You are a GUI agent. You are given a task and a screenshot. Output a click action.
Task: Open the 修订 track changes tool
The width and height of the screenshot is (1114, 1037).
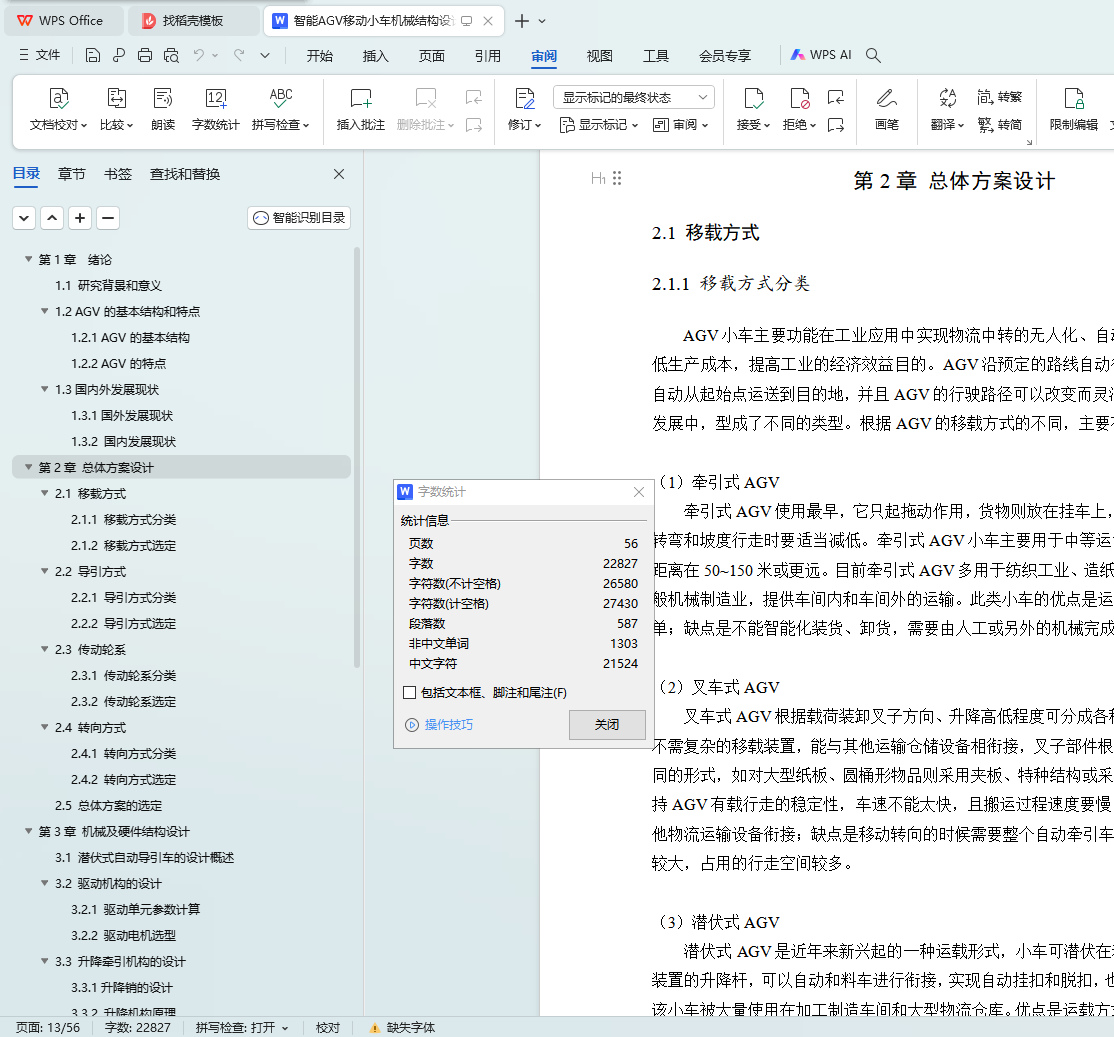(524, 110)
